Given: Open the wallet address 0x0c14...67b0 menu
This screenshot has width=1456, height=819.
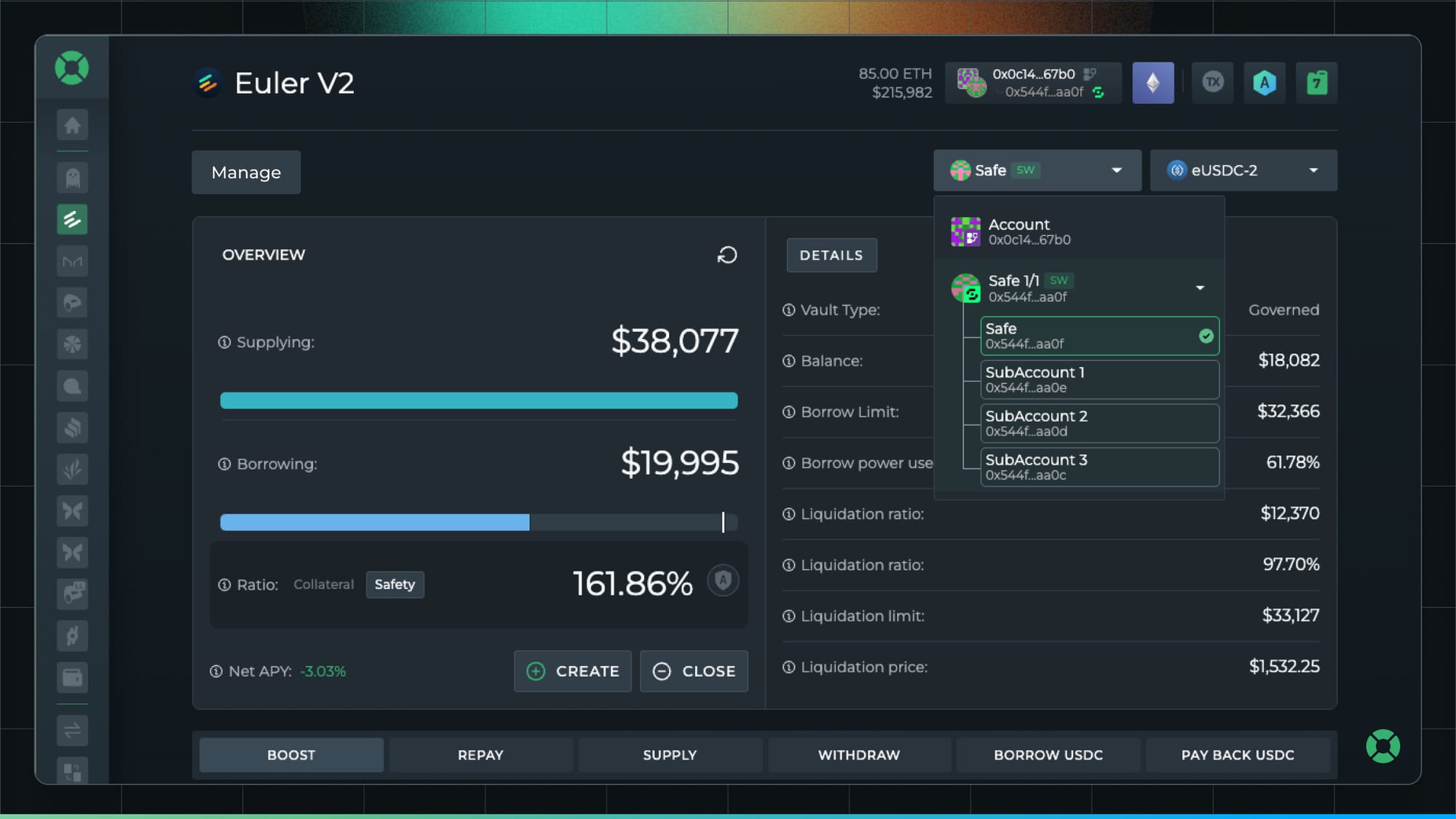Looking at the screenshot, I should coord(1033,83).
